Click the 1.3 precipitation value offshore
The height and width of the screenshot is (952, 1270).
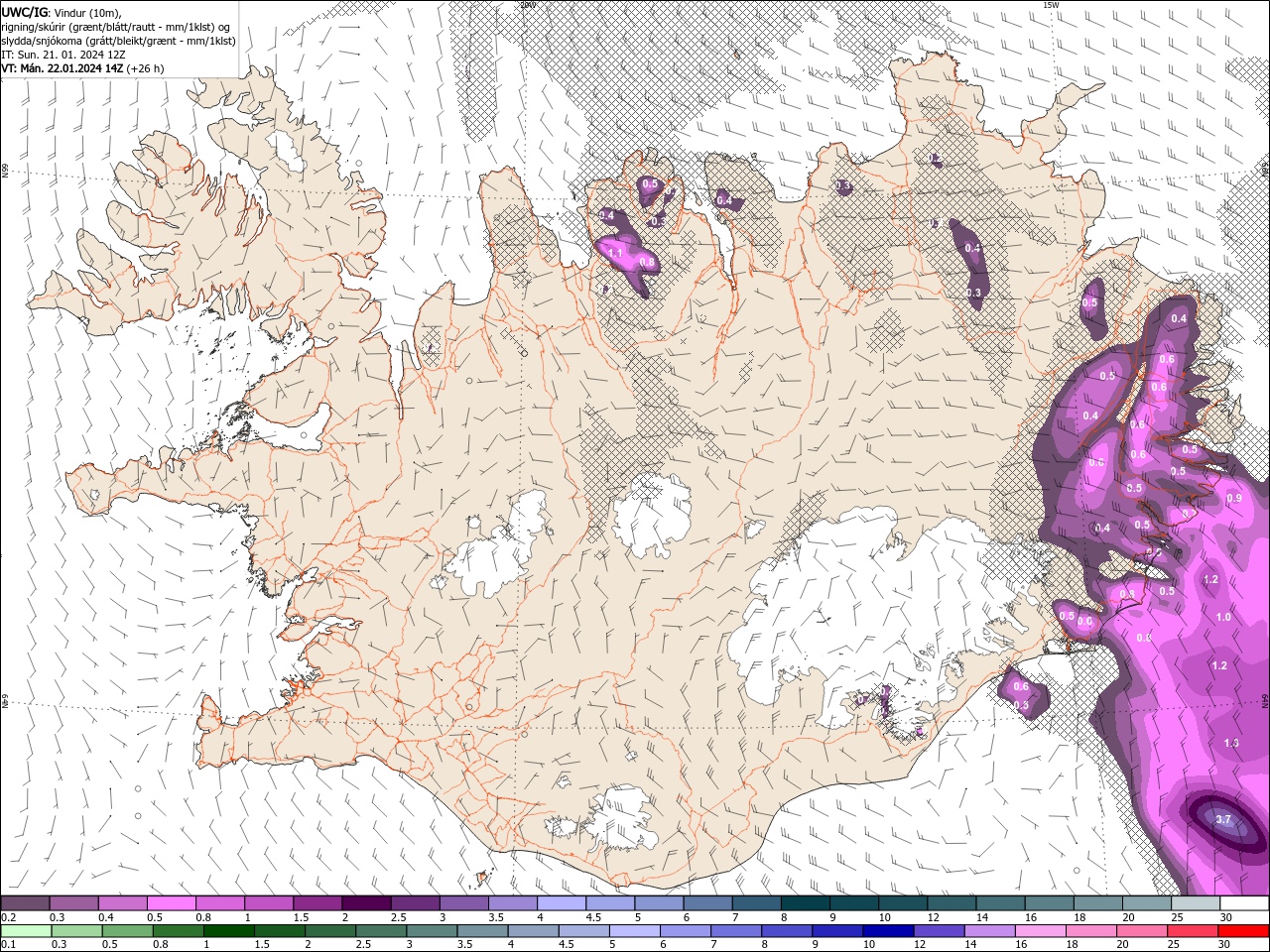(x=1231, y=743)
